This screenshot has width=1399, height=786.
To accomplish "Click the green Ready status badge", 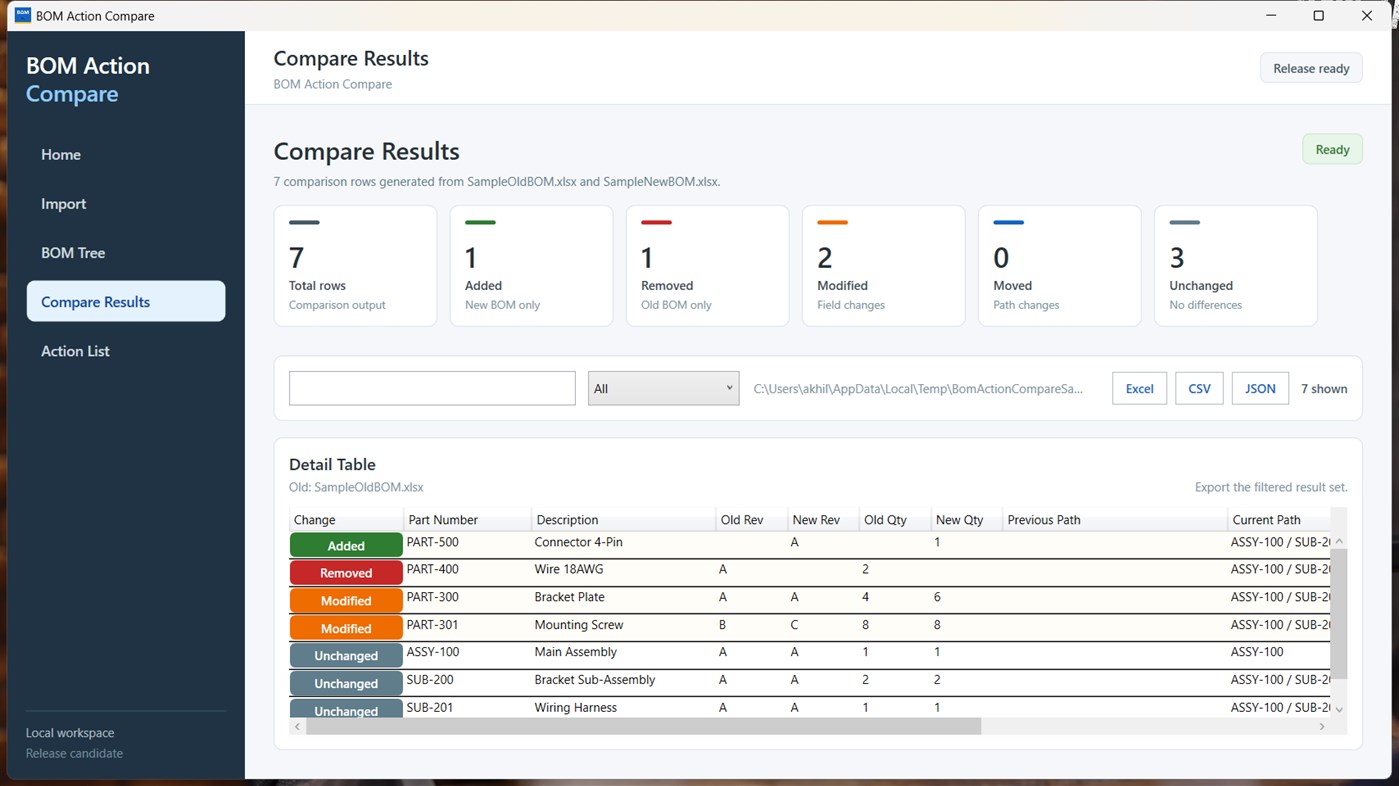I will pyautogui.click(x=1332, y=150).
